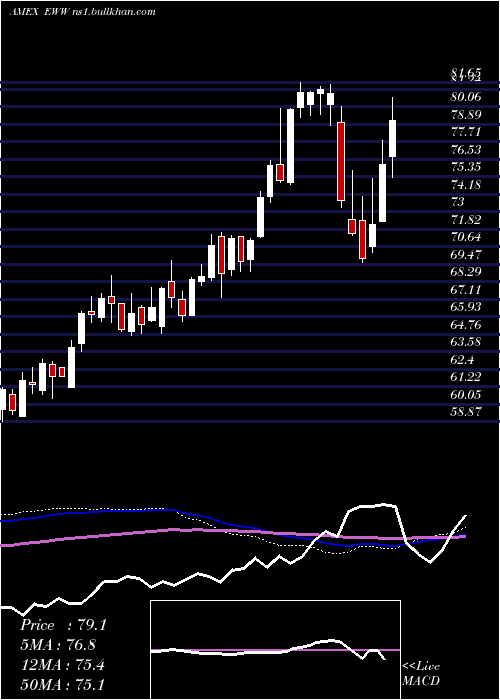Viewport: 500px width, 700px height.
Task: Click the 65.93 price axis label
Action: (466, 307)
